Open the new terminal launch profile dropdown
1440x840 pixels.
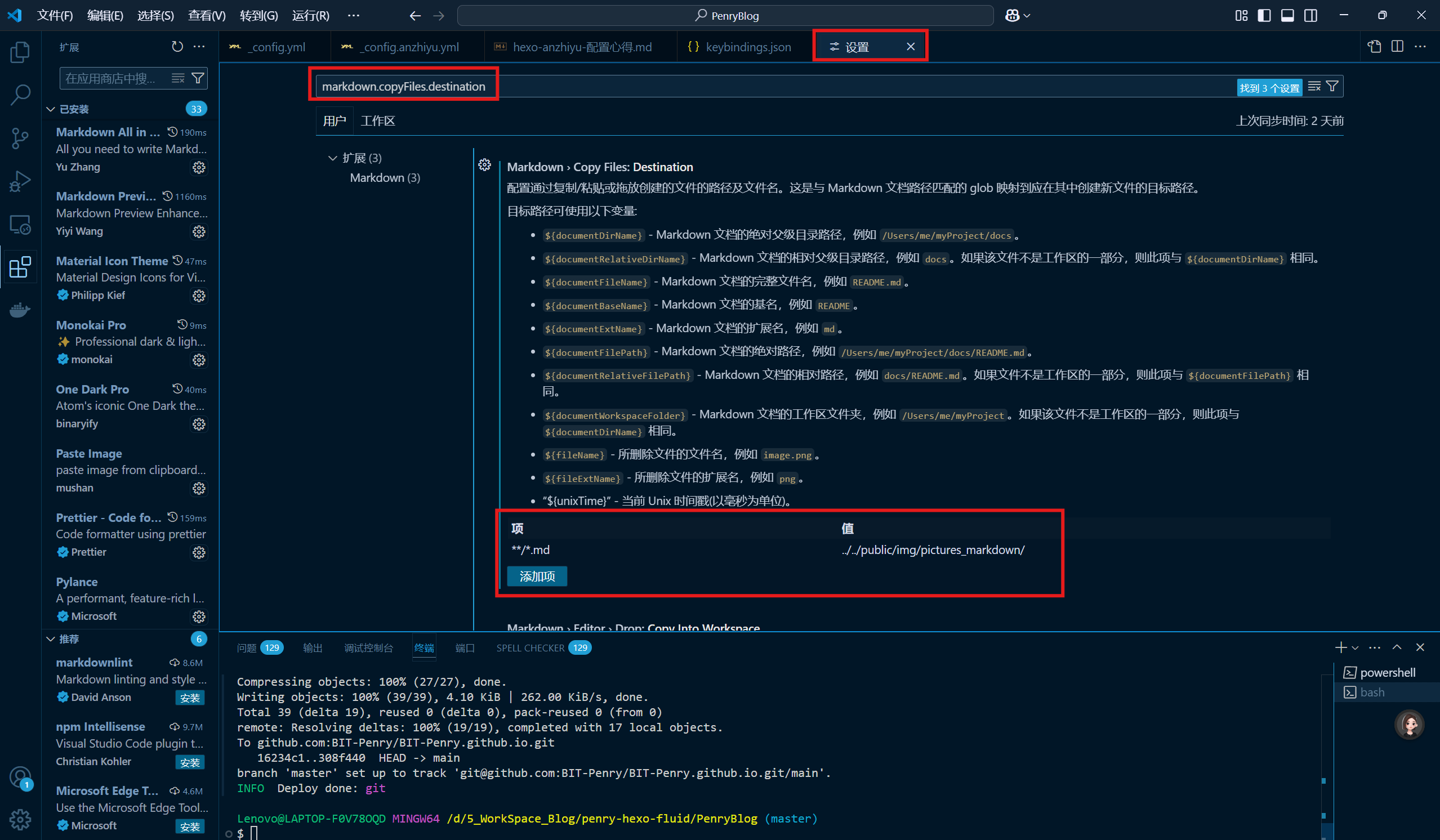tap(1355, 647)
